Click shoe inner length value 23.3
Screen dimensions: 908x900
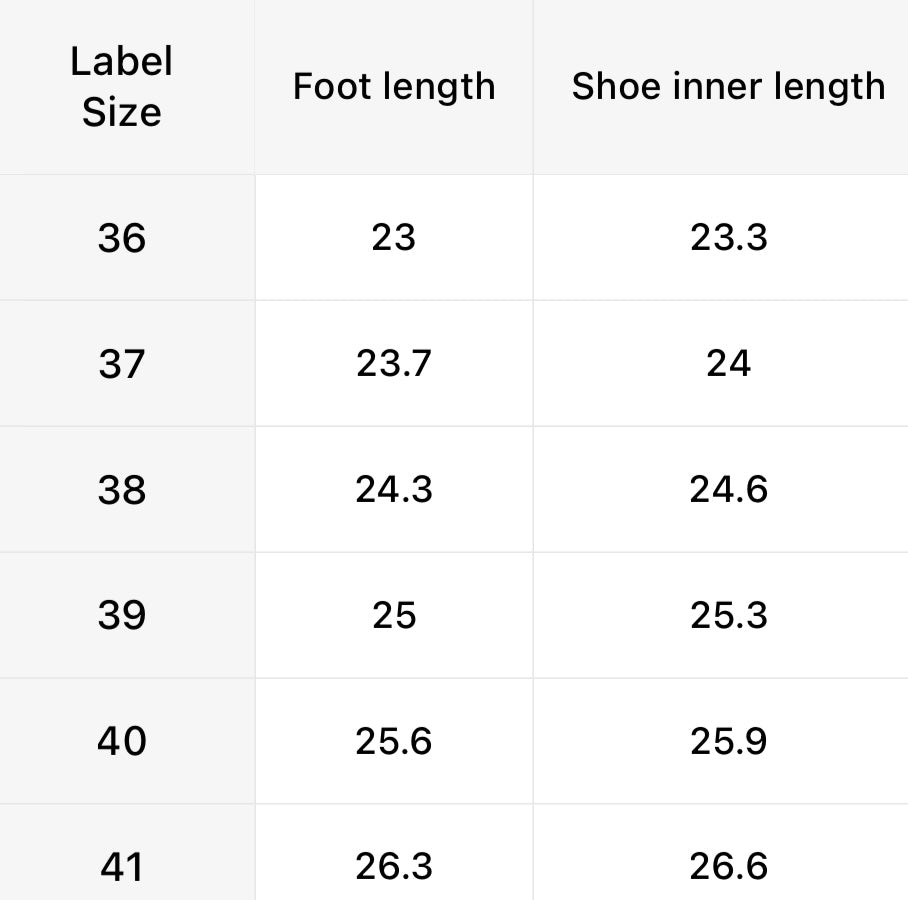(728, 238)
